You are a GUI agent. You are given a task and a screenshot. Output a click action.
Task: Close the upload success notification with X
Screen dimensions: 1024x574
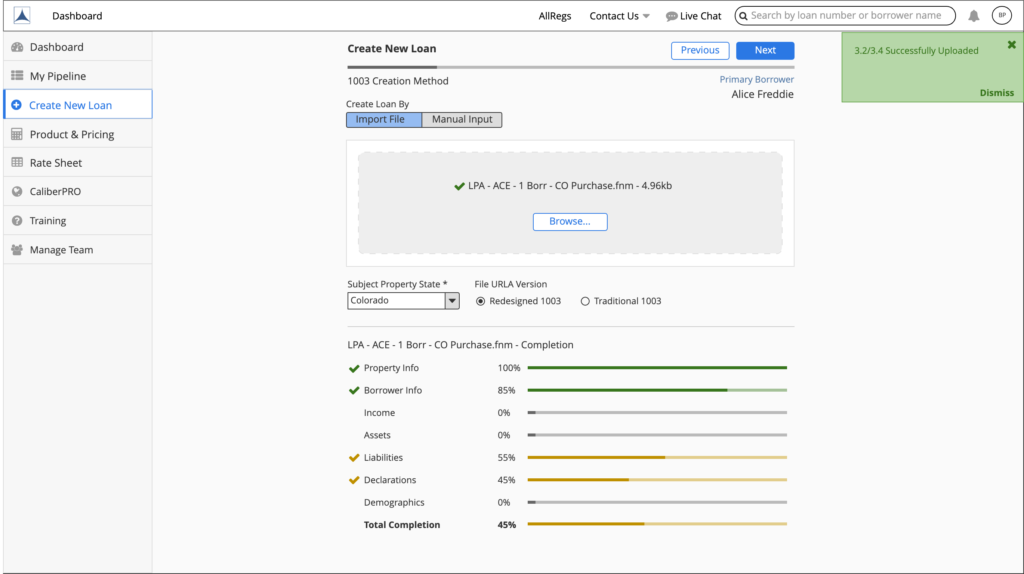pos(1011,45)
